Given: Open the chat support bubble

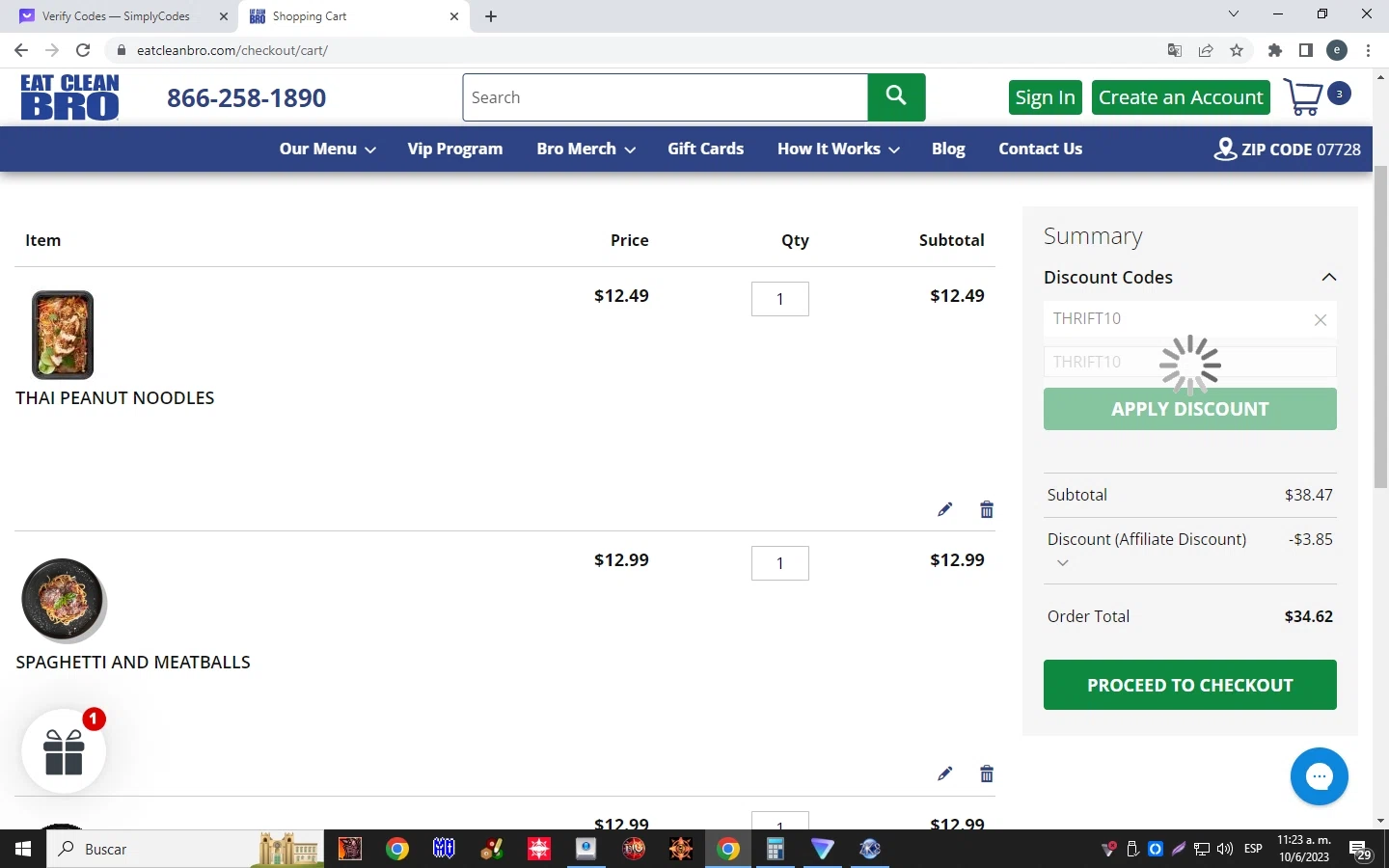Looking at the screenshot, I should click(x=1319, y=776).
